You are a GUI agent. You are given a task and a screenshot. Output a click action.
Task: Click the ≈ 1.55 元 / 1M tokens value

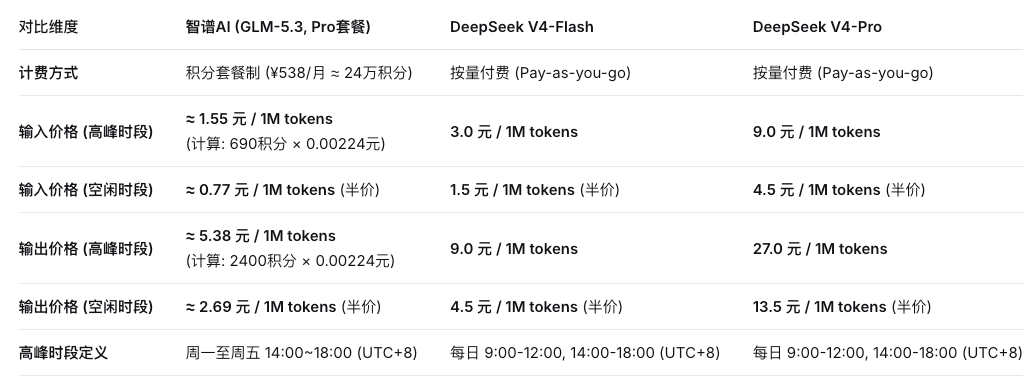[259, 119]
